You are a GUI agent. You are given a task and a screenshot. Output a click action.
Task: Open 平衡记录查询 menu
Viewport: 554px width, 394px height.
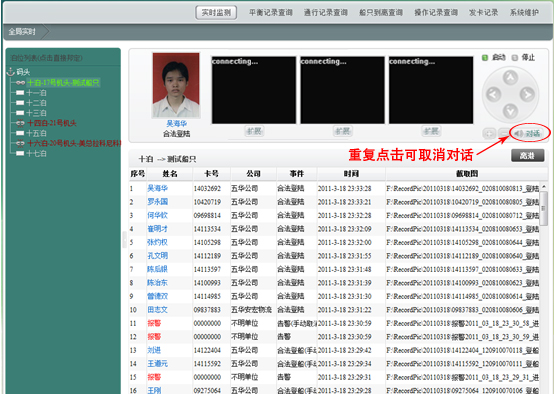[271, 13]
